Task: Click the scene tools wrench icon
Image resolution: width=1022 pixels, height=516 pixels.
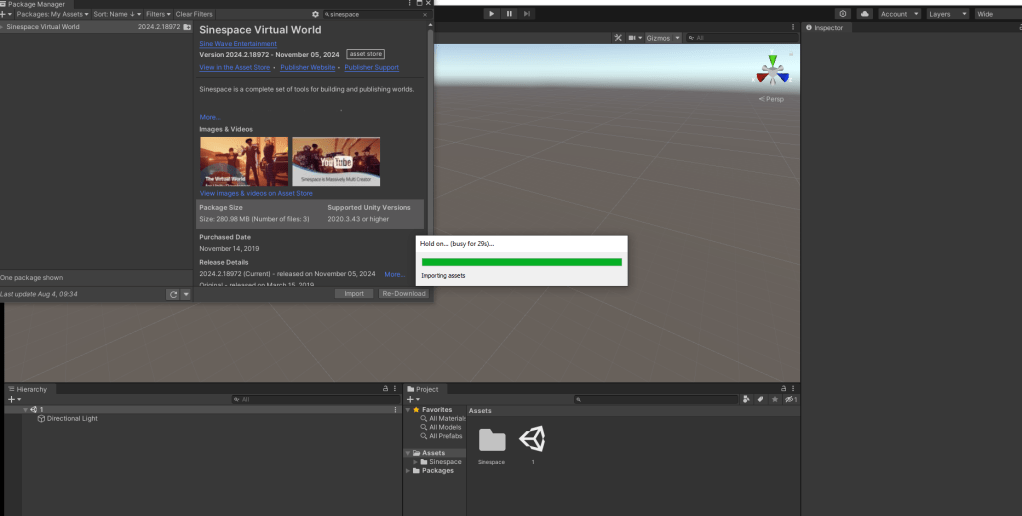Action: point(618,38)
